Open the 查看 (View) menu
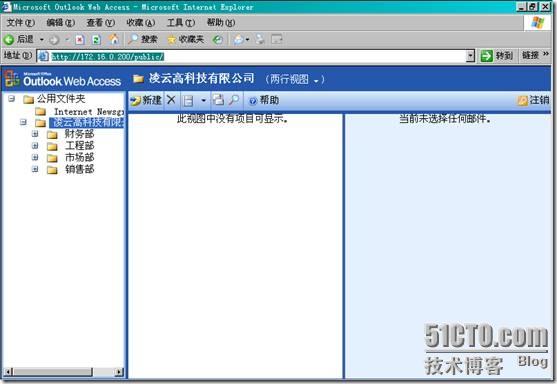557x384 pixels. tap(101, 23)
